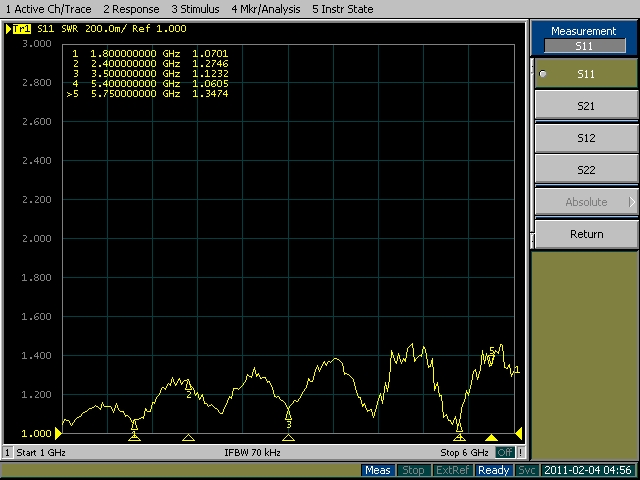Open the 1 Active Ch/Trace menu
The image size is (640, 480).
(x=48, y=9)
